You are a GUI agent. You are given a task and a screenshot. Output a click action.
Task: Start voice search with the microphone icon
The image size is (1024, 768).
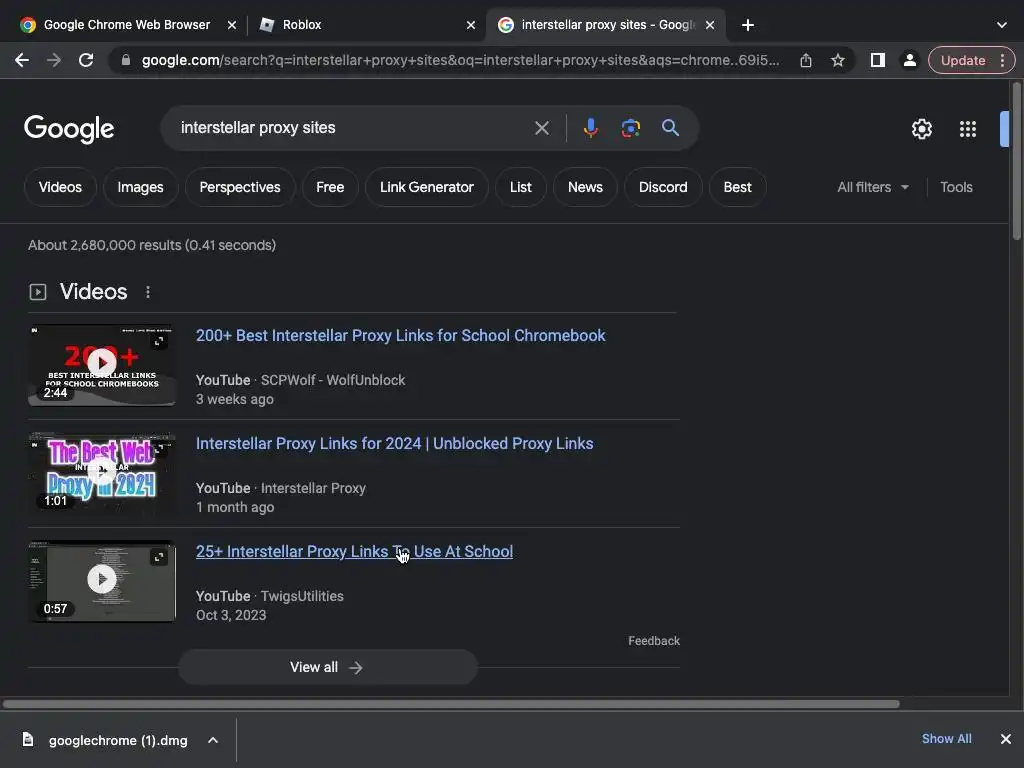coord(590,128)
